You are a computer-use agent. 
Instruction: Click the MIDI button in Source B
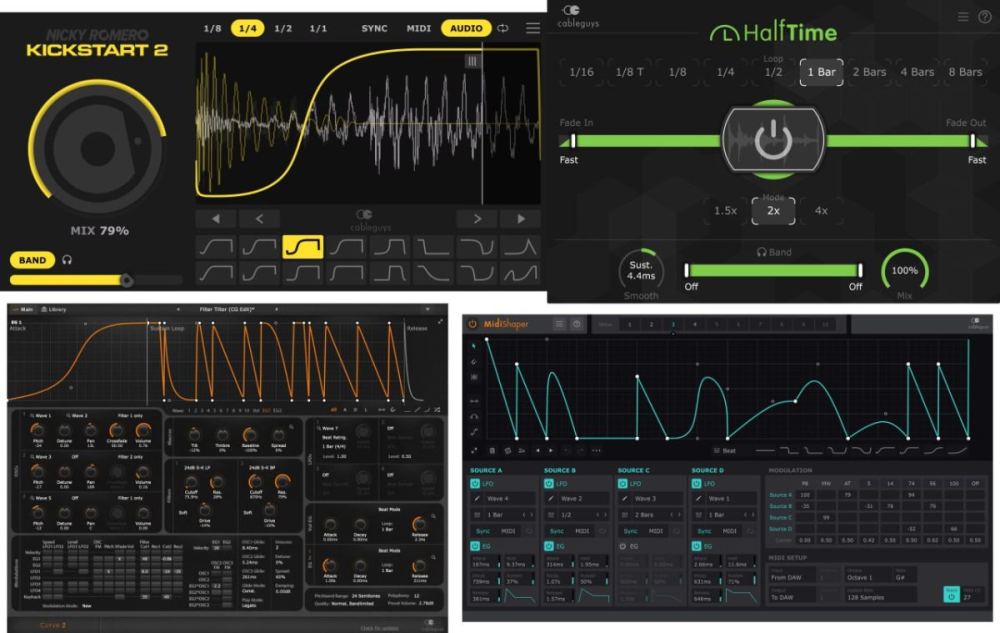582,530
